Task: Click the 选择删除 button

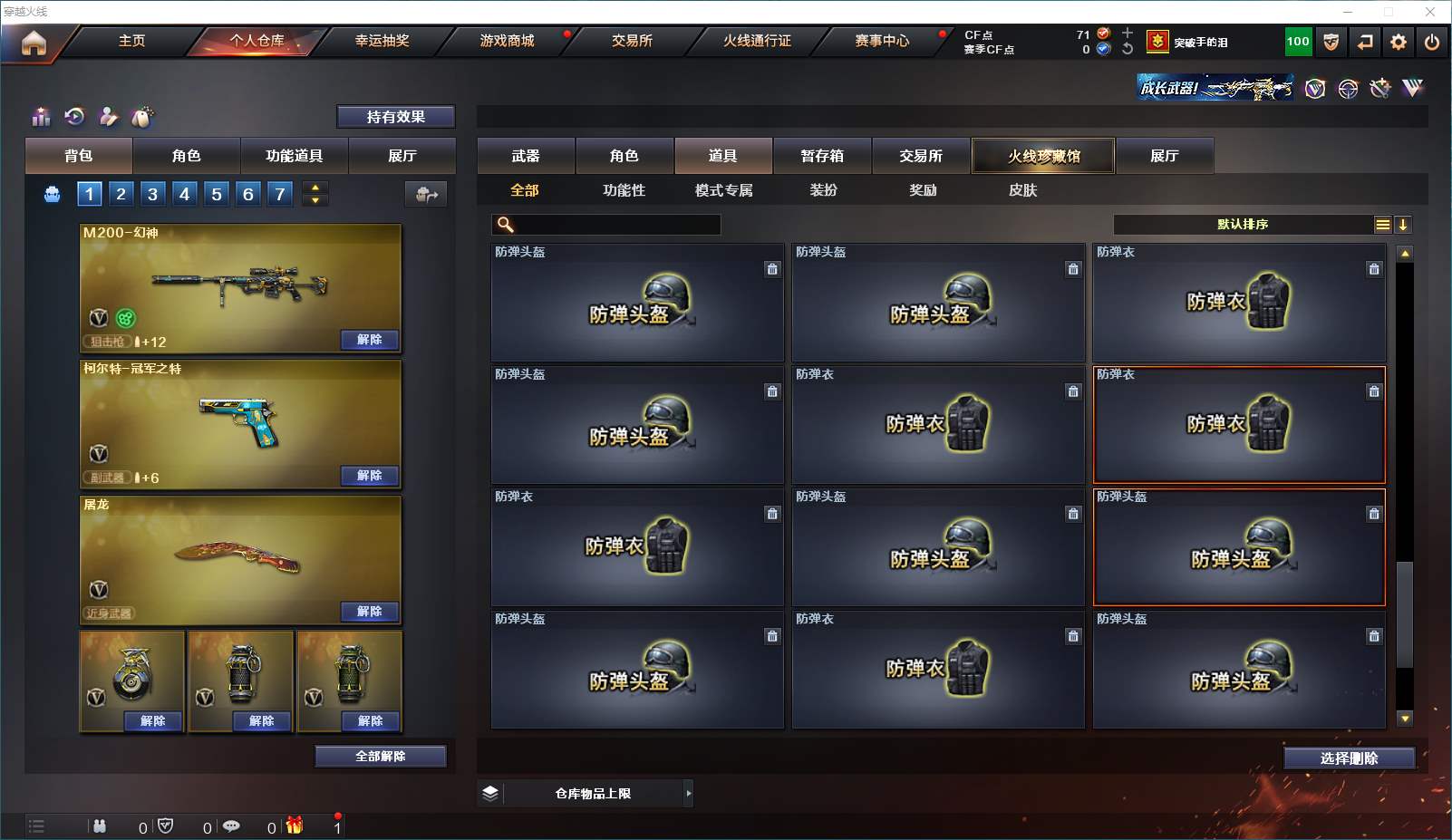Action: (1350, 758)
